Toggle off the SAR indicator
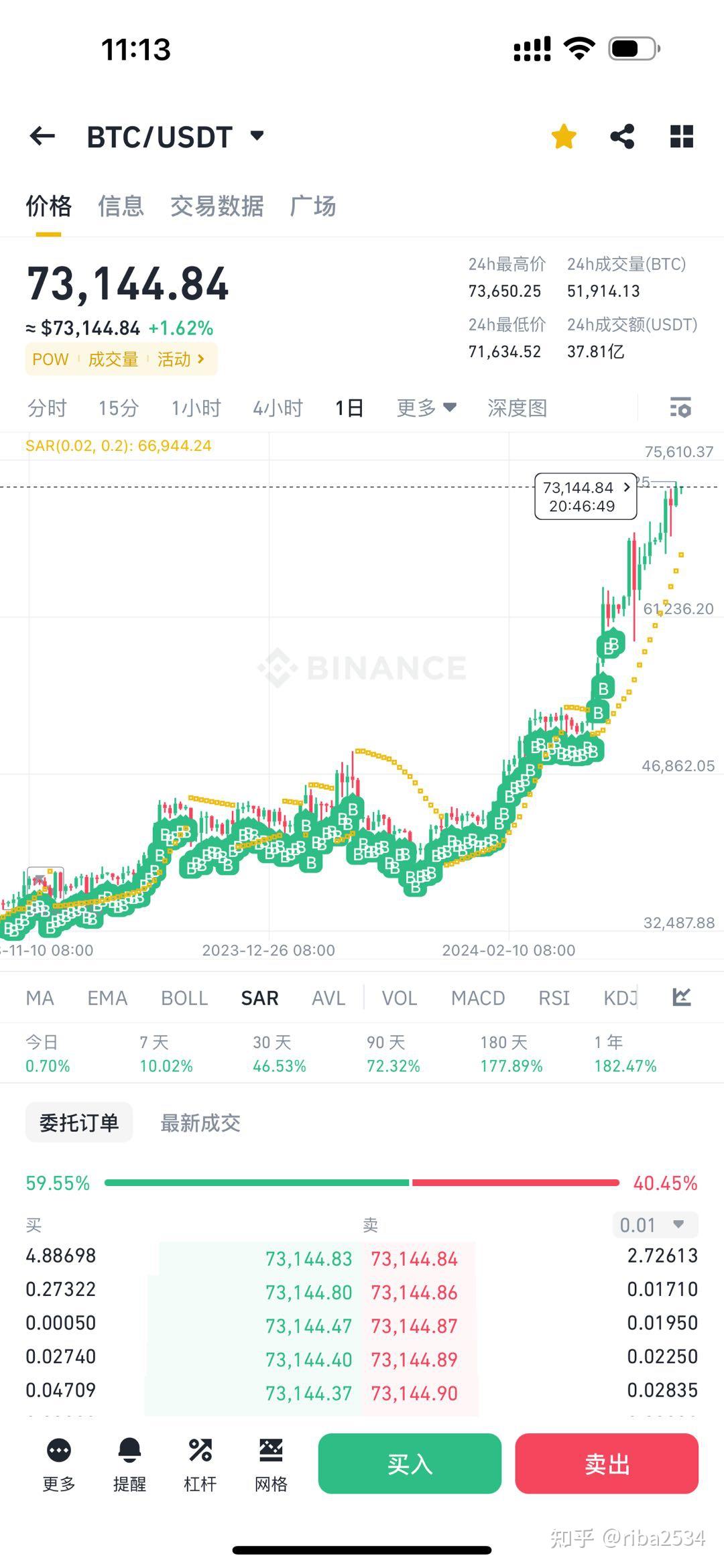This screenshot has width=724, height=1568. click(259, 998)
